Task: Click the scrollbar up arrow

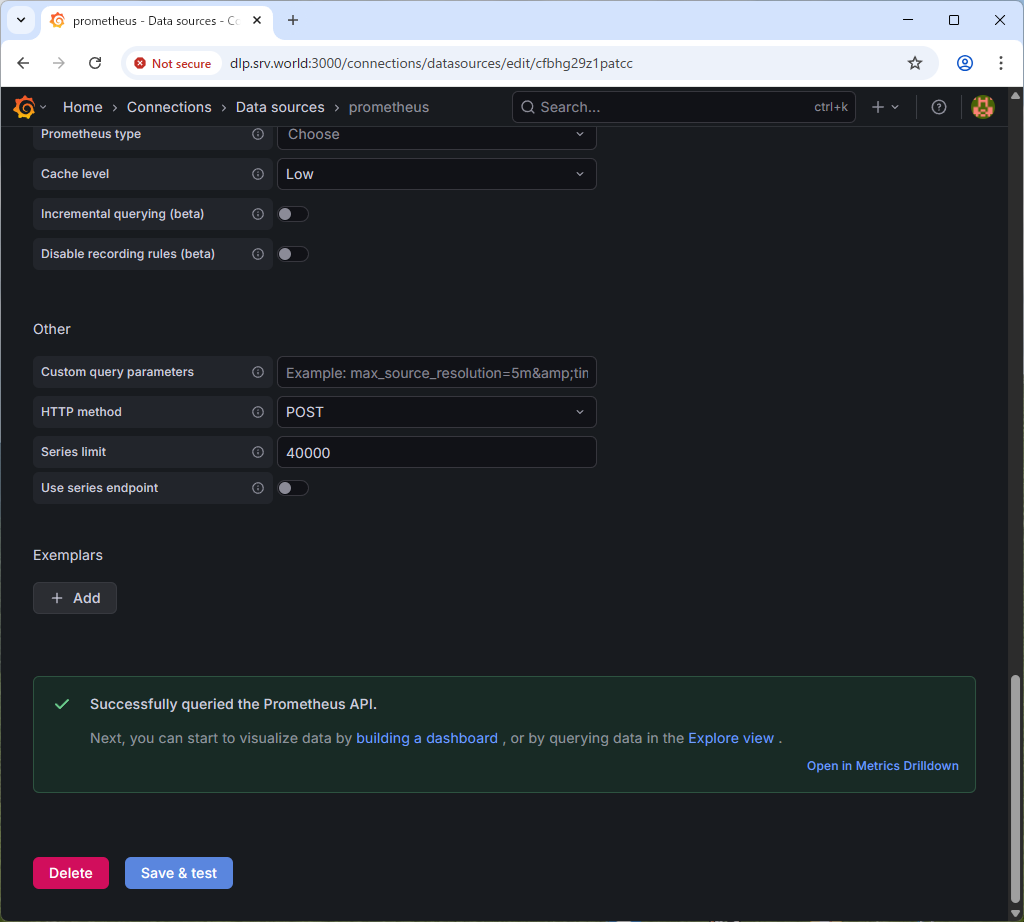Action: click(1015, 95)
